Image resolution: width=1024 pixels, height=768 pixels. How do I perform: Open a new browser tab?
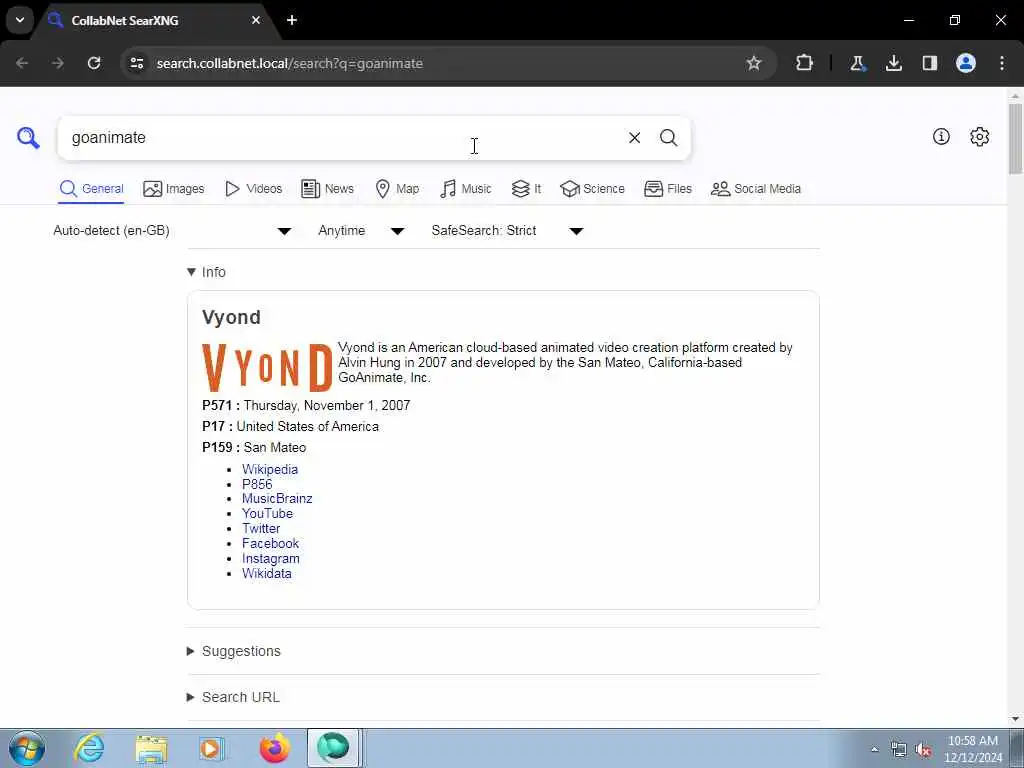point(292,20)
